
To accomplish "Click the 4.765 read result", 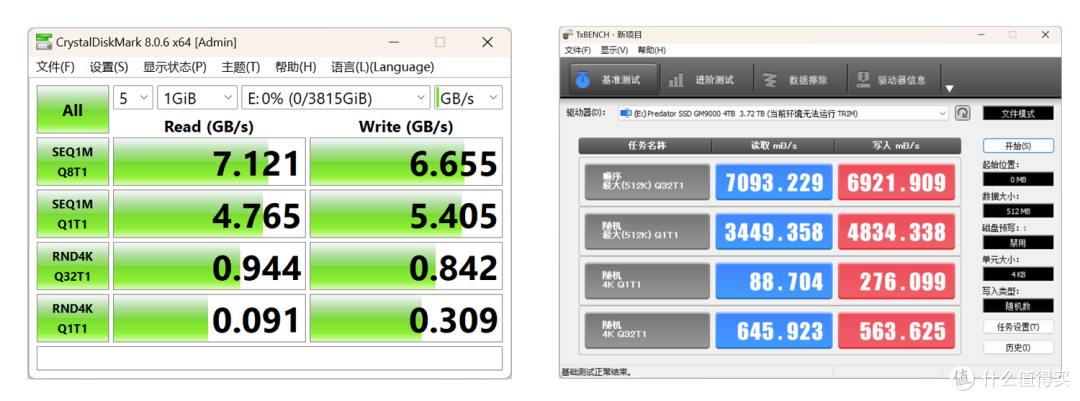I will [209, 214].
